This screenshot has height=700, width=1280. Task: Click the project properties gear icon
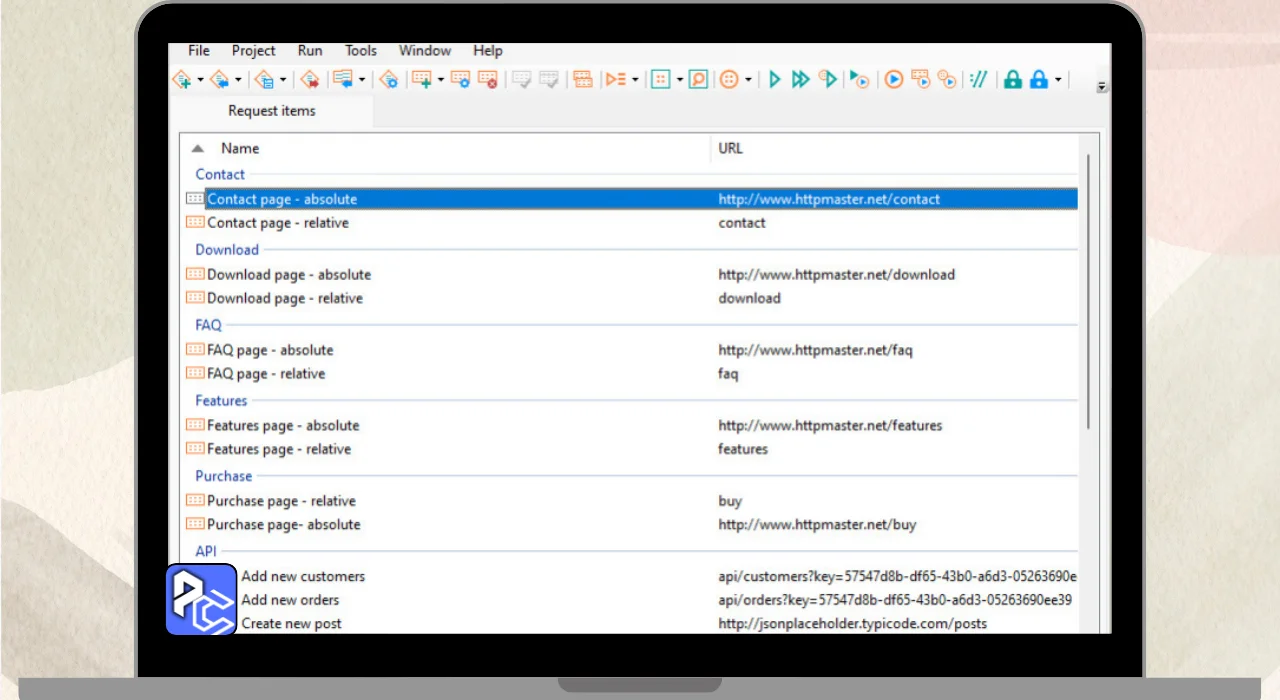389,80
